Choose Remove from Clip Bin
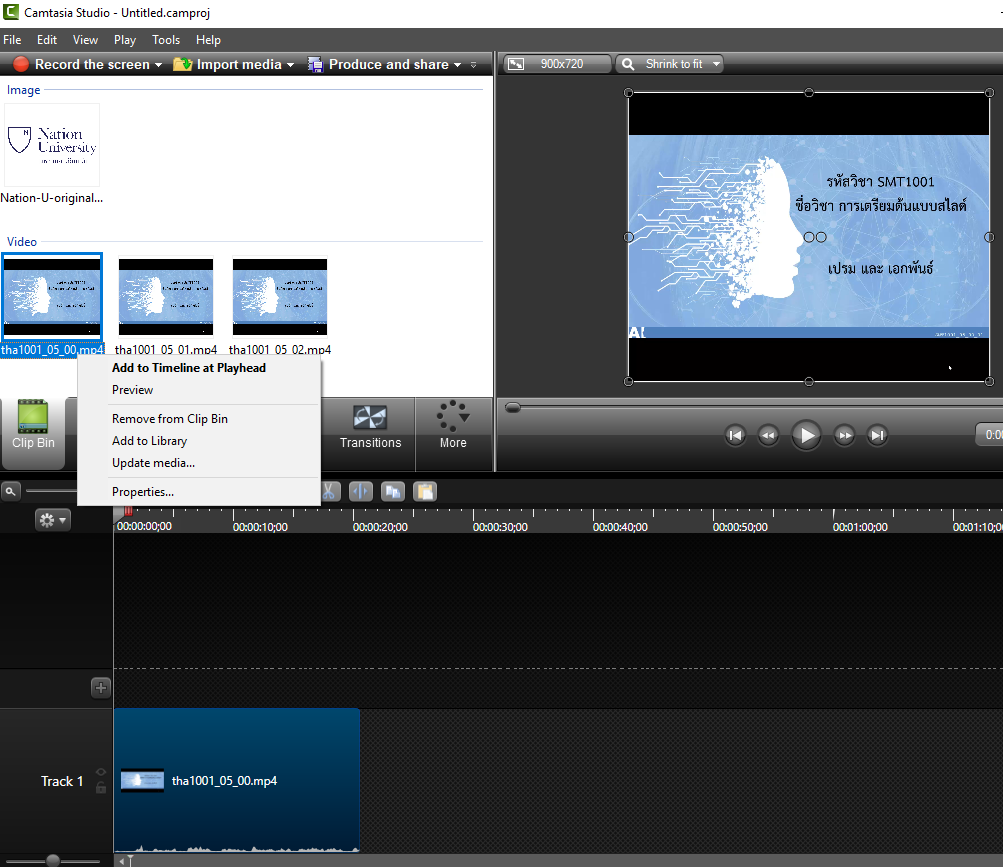The width and height of the screenshot is (1003, 867). pyautogui.click(x=170, y=419)
